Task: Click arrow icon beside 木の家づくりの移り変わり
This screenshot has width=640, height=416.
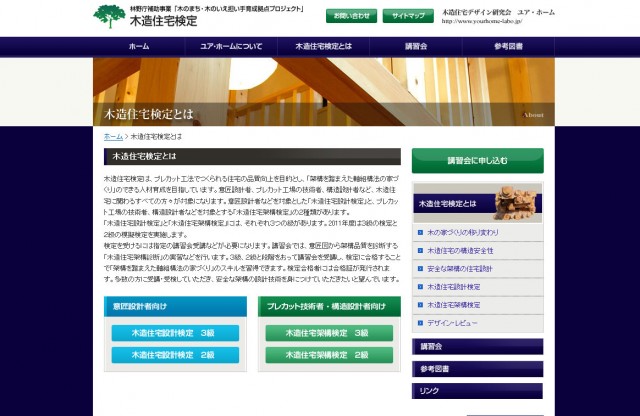Action: (419, 232)
